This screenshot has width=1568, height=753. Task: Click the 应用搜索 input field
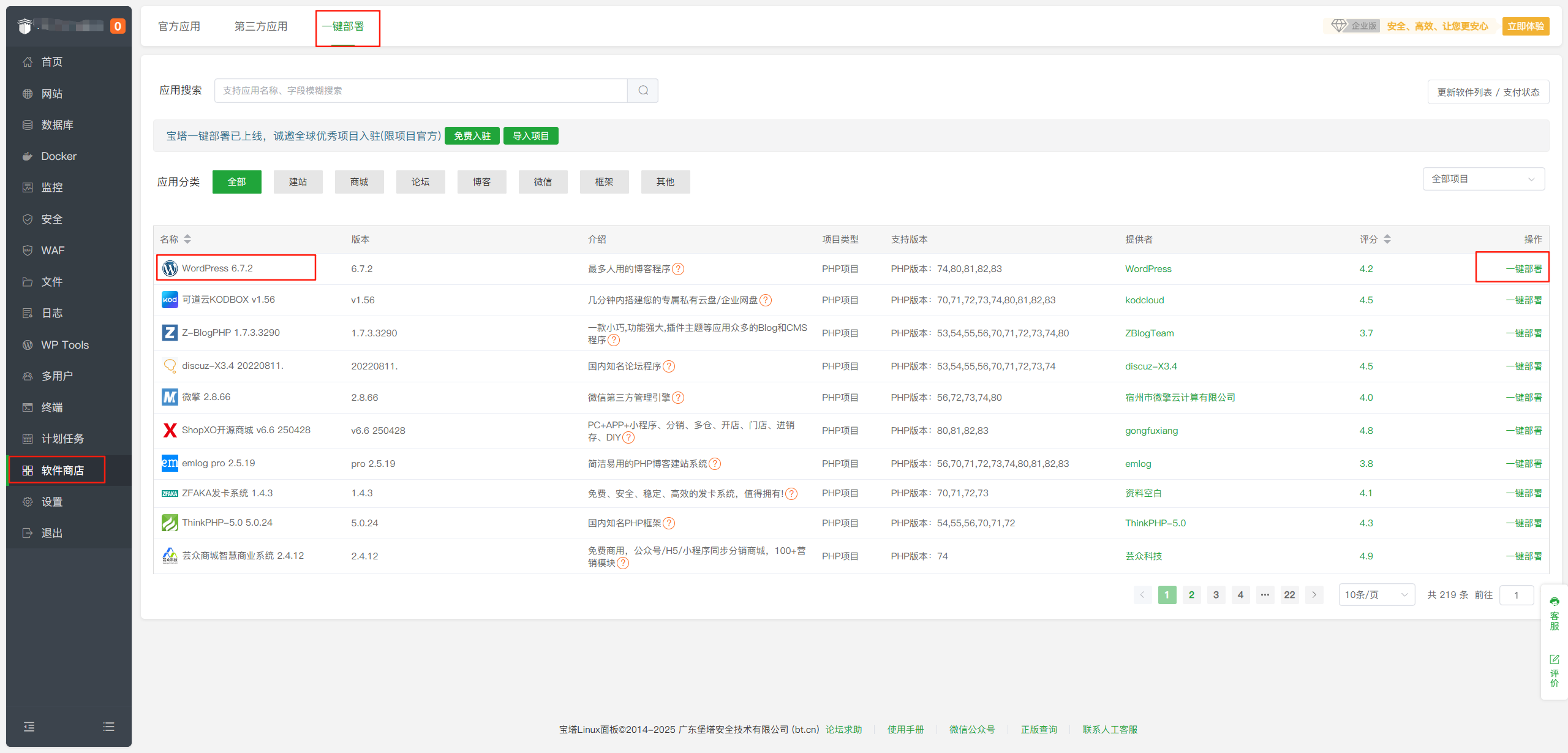[421, 91]
